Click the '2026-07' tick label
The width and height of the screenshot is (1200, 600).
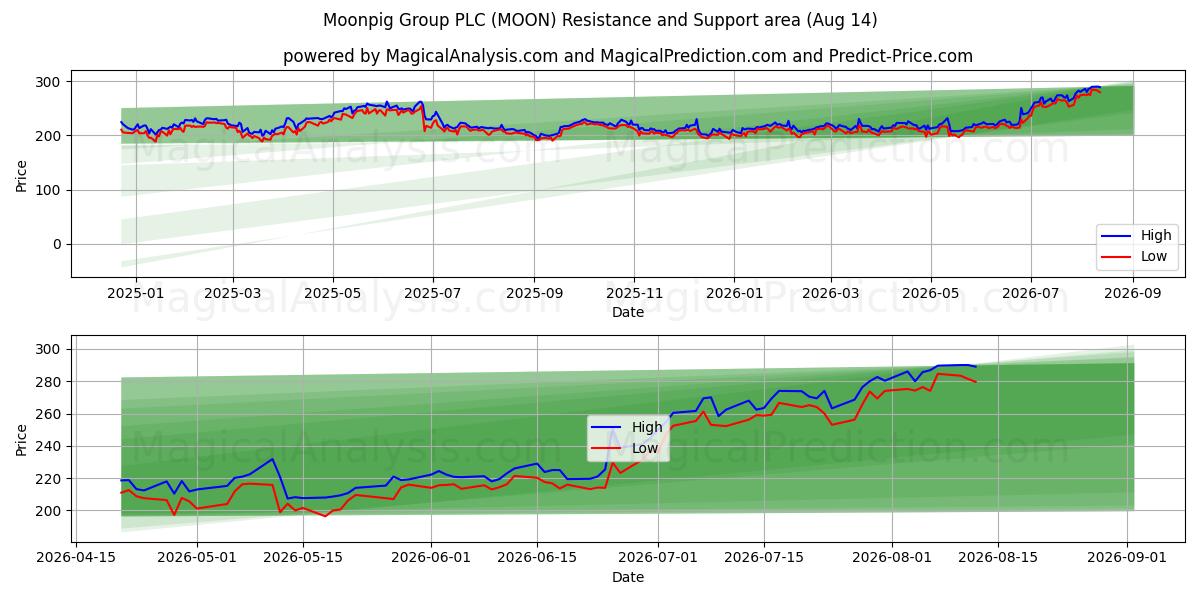tap(1031, 294)
